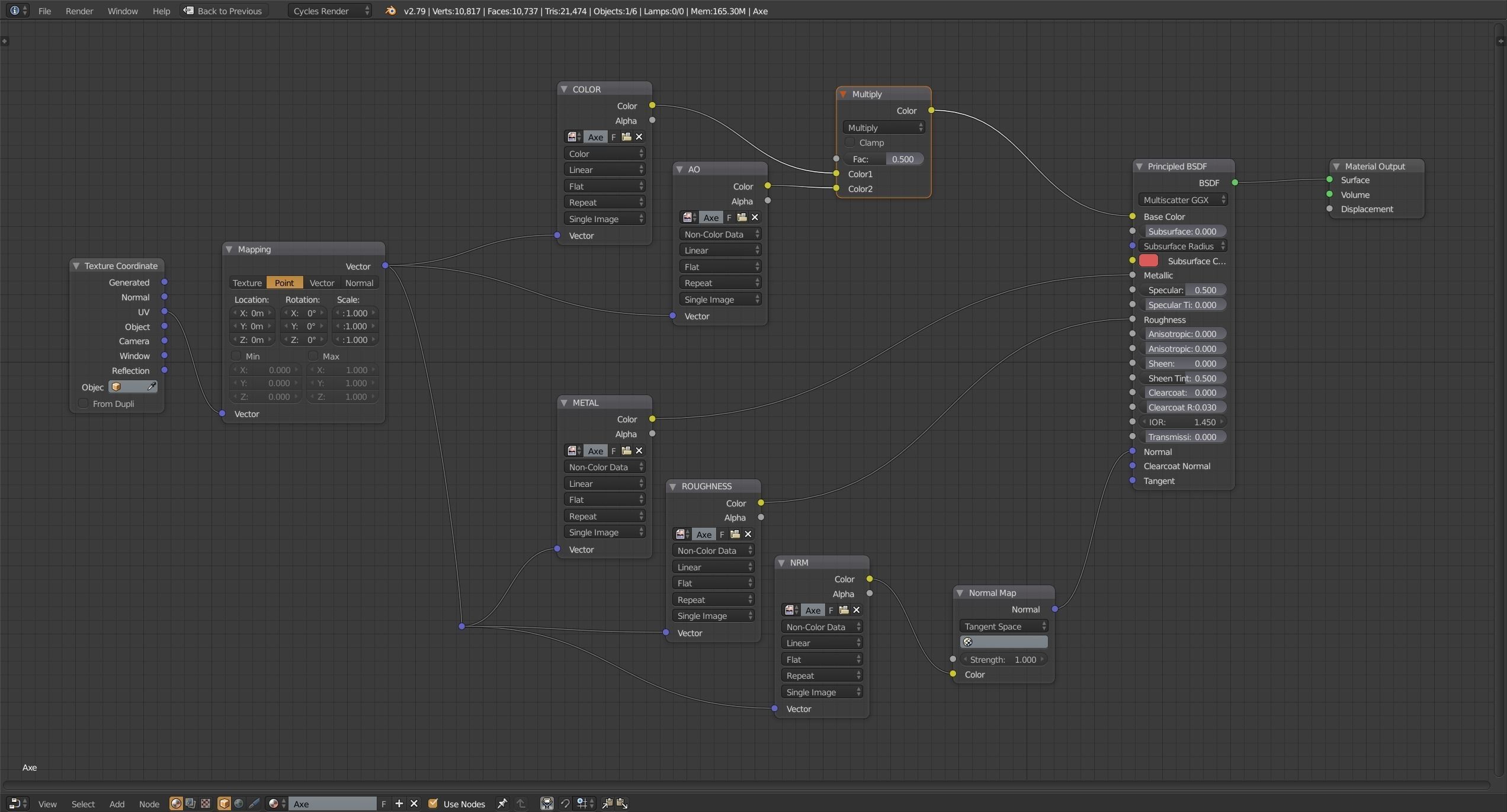Screen dimensions: 1507x812
Task: Select the Texture vector type button
Action: pos(247,283)
